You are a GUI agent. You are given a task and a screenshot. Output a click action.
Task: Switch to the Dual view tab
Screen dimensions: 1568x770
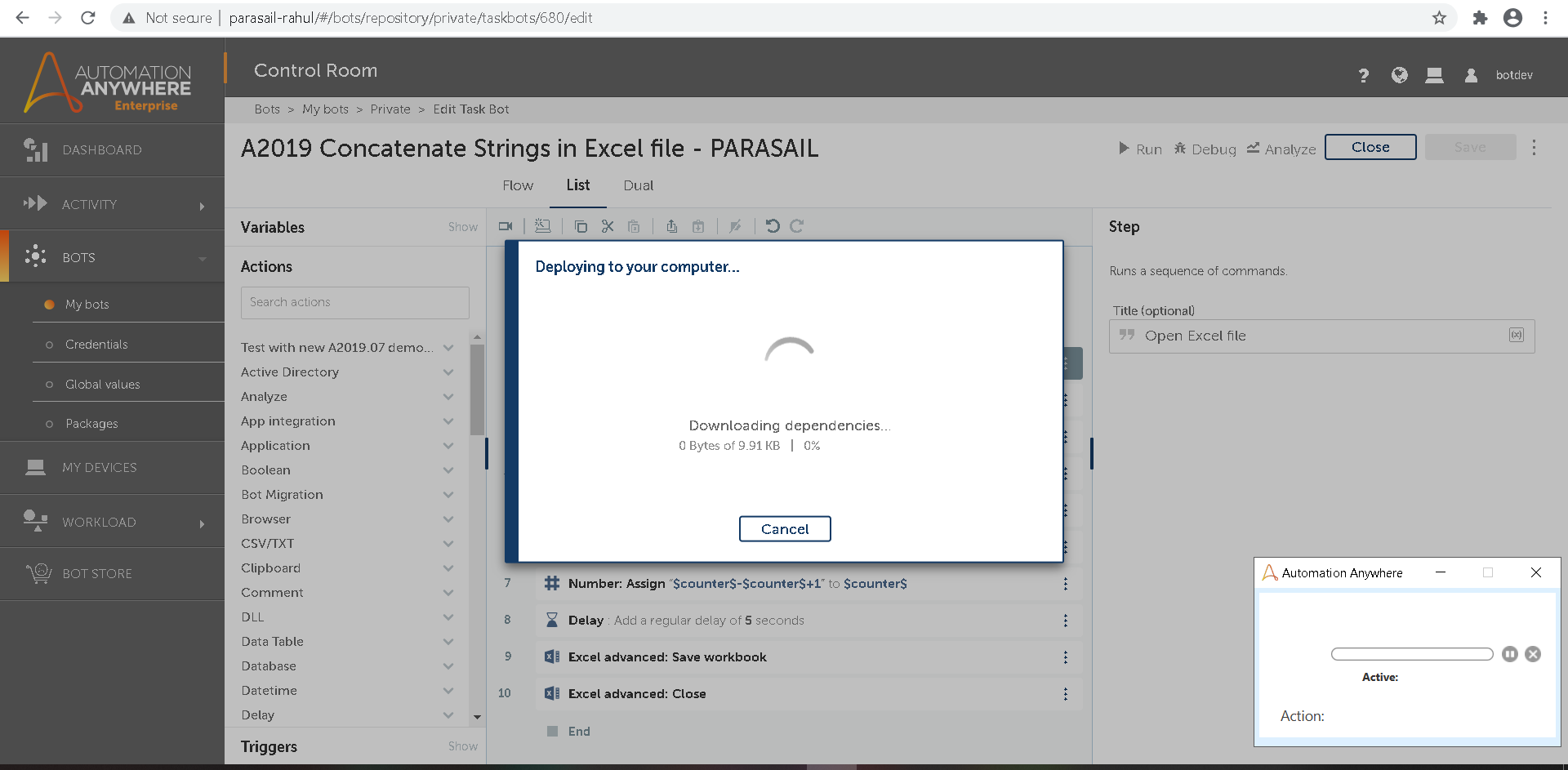pos(638,185)
